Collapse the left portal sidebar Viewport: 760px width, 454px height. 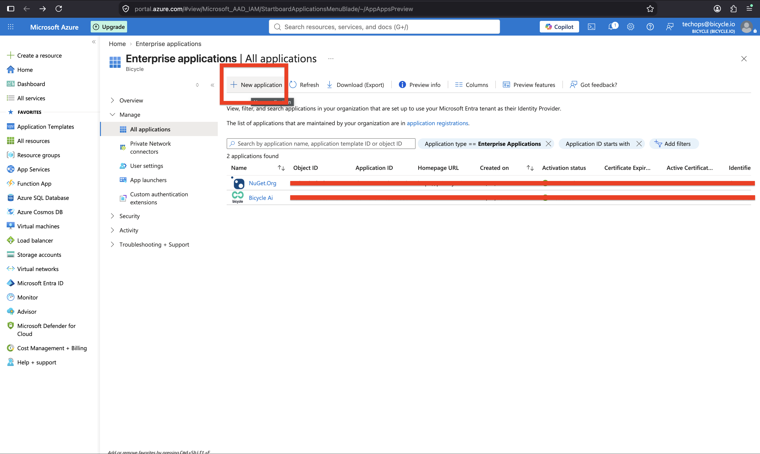click(x=94, y=42)
